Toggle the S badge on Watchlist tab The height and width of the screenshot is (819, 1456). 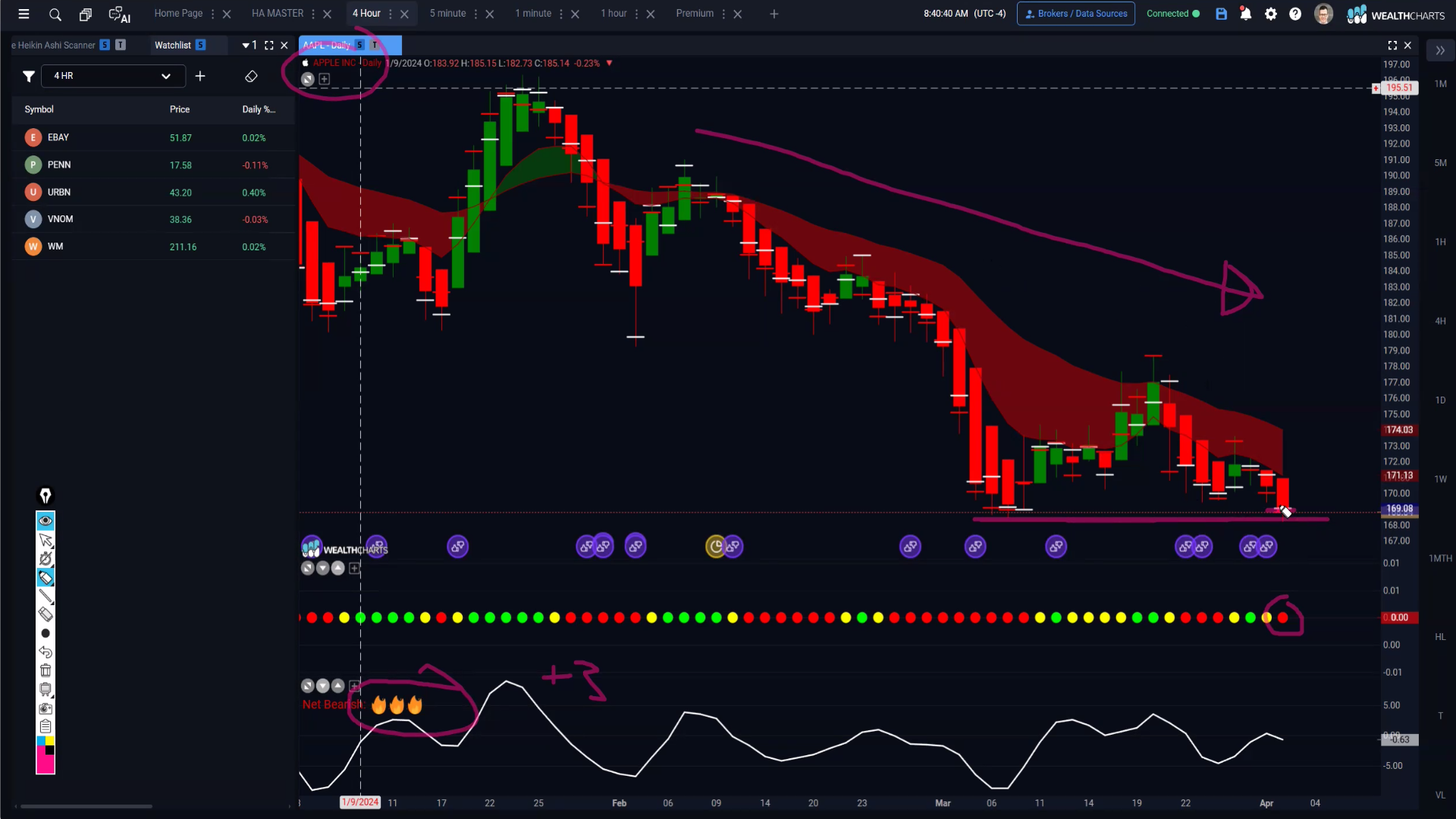(200, 45)
